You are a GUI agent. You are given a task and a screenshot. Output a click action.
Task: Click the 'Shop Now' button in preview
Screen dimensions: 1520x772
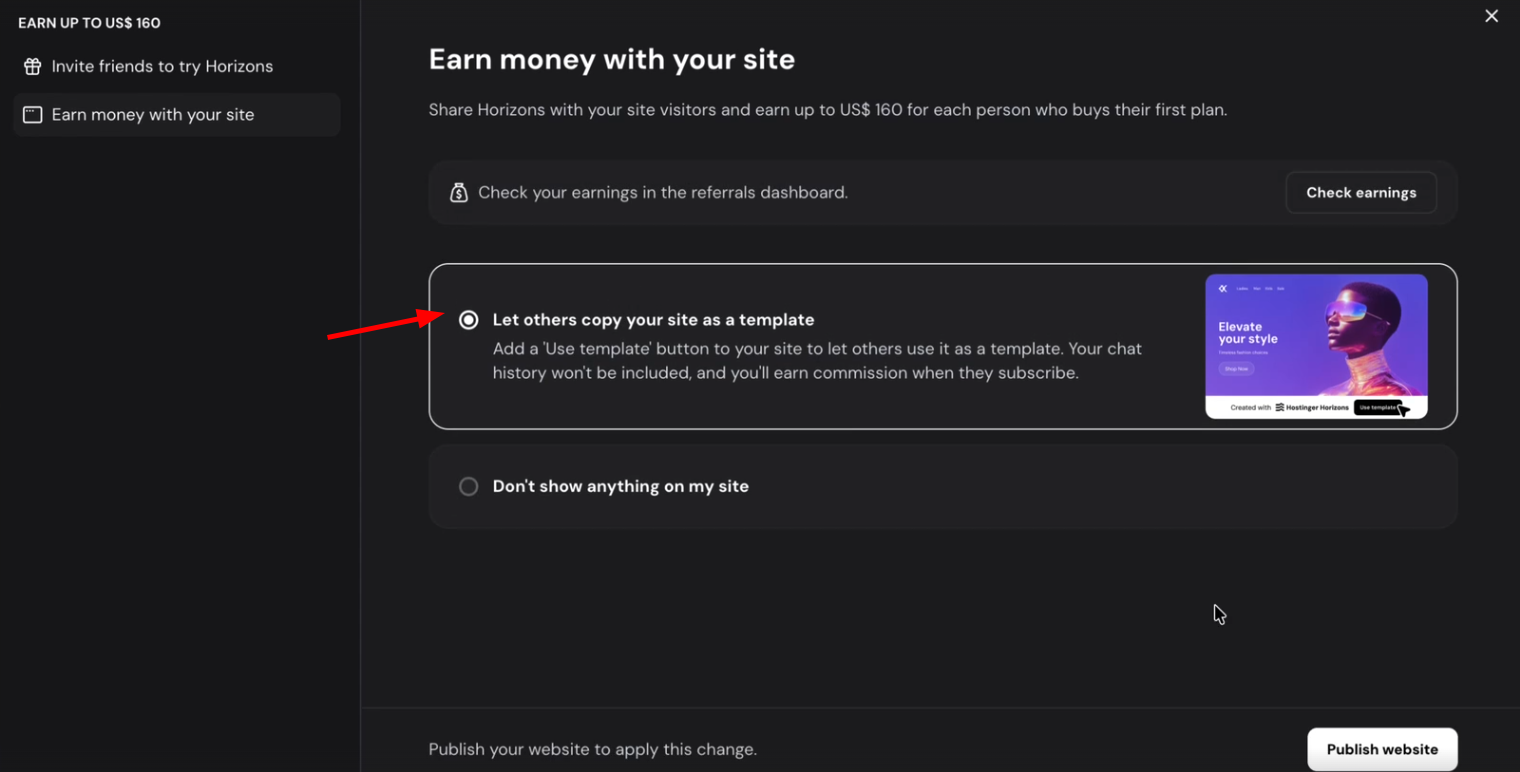(x=1236, y=369)
